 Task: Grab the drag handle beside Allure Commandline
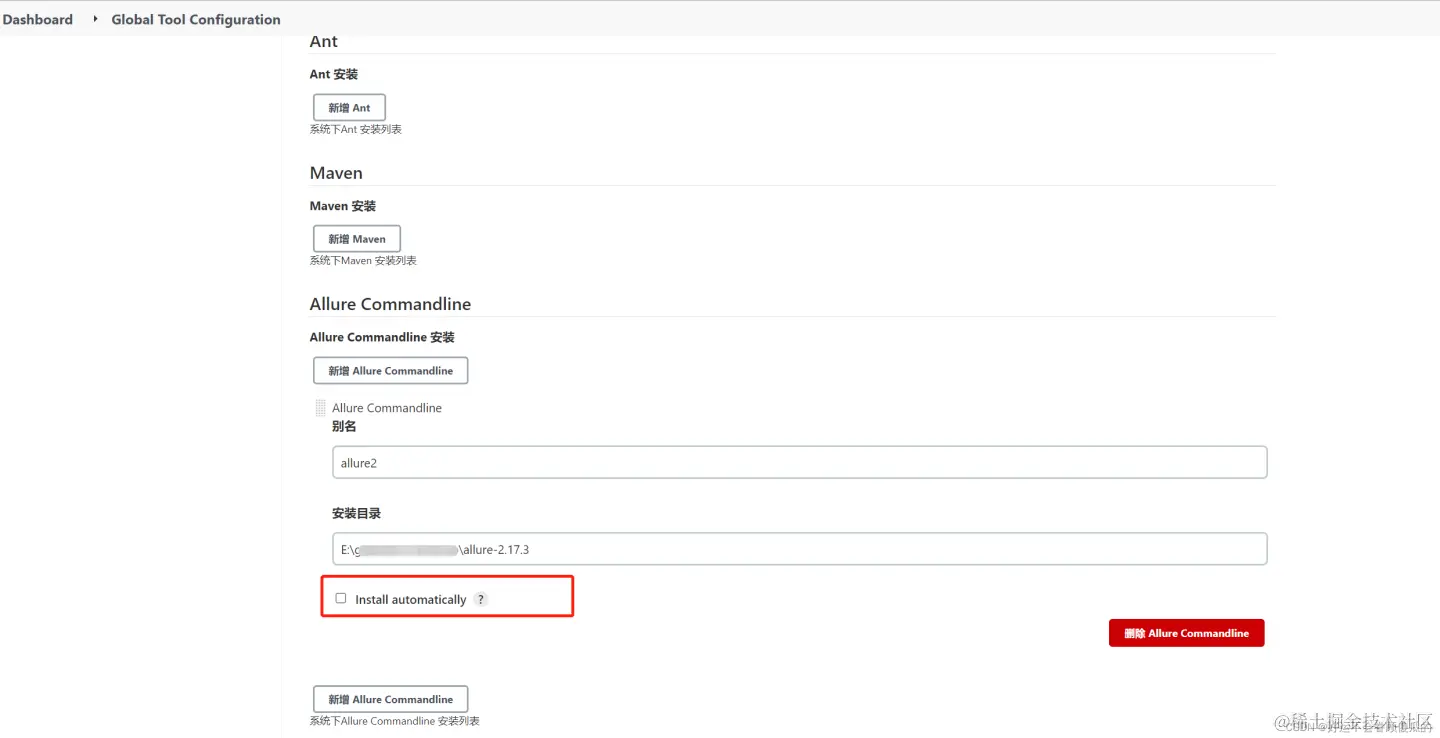[321, 408]
